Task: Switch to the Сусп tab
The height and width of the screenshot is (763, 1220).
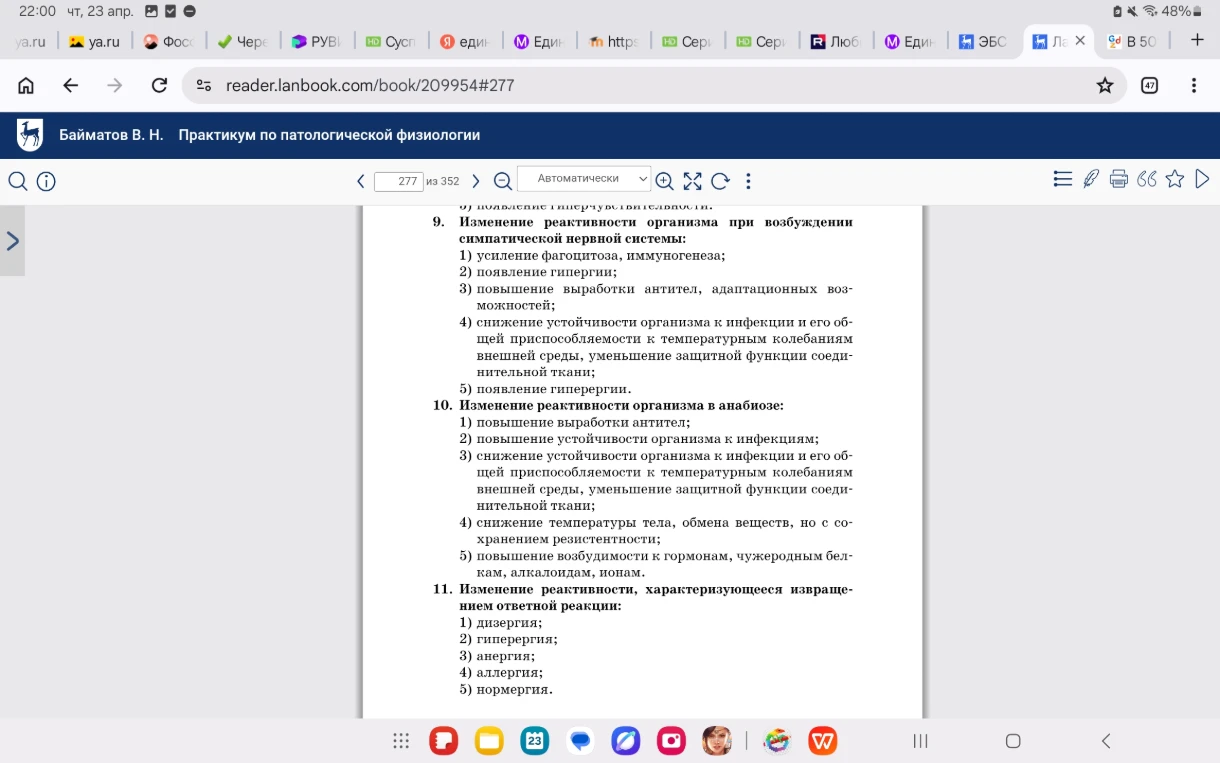Action: coord(391,41)
